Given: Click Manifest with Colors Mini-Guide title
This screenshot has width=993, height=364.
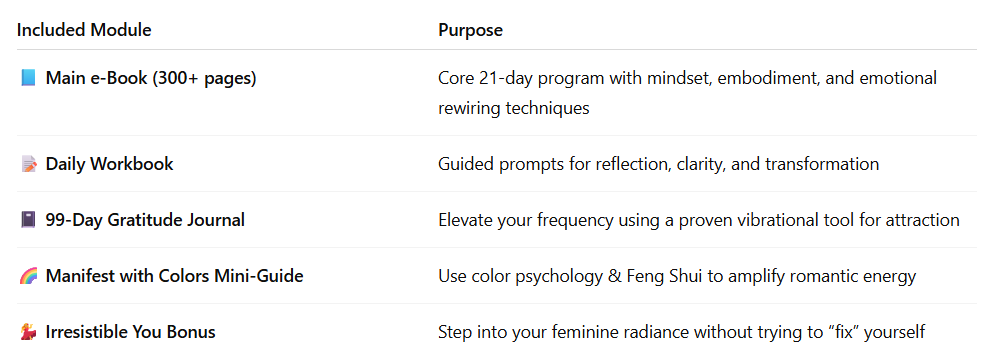Looking at the screenshot, I should tap(174, 276).
